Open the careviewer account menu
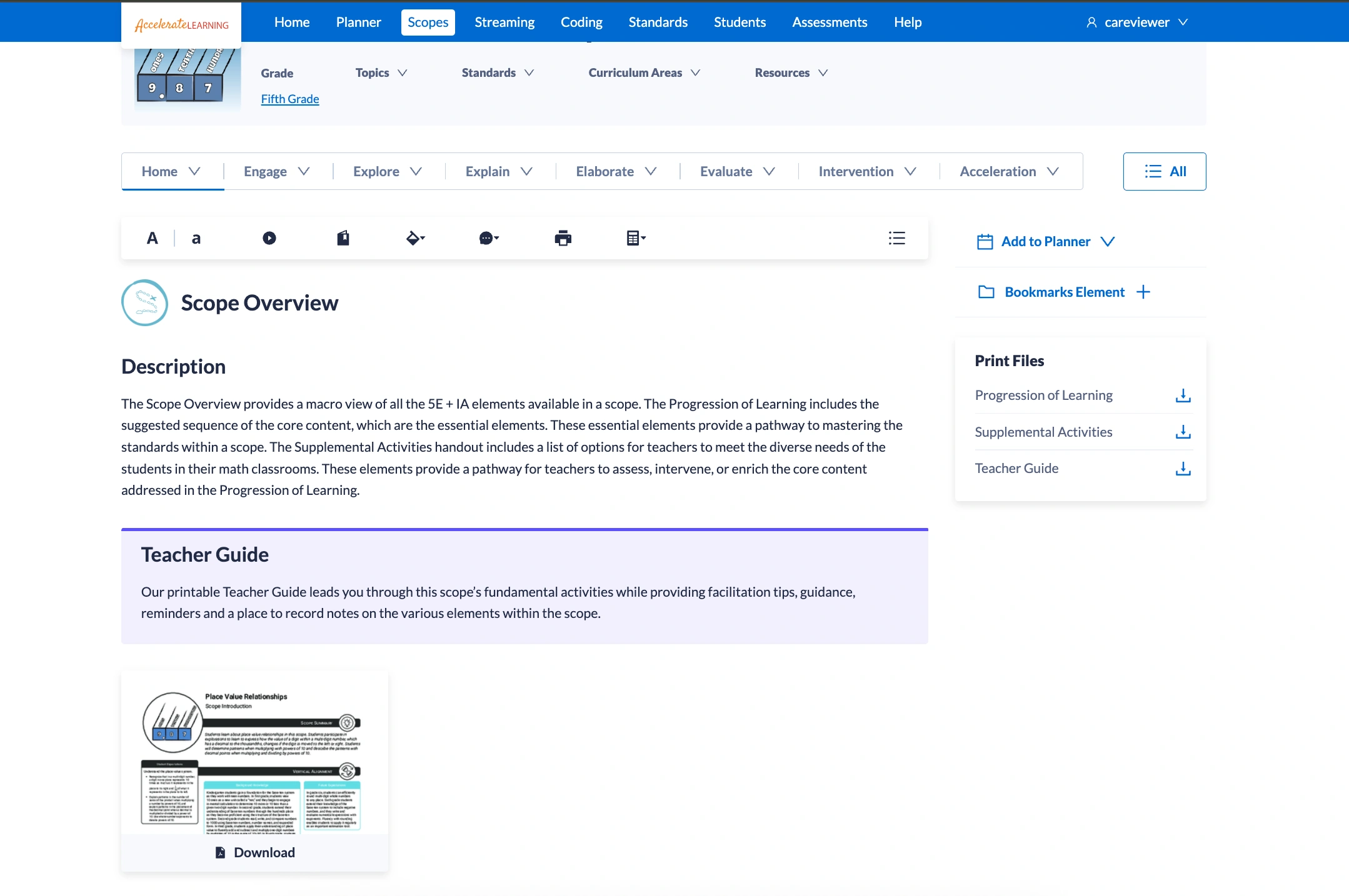This screenshot has width=1349, height=896. tap(1137, 22)
